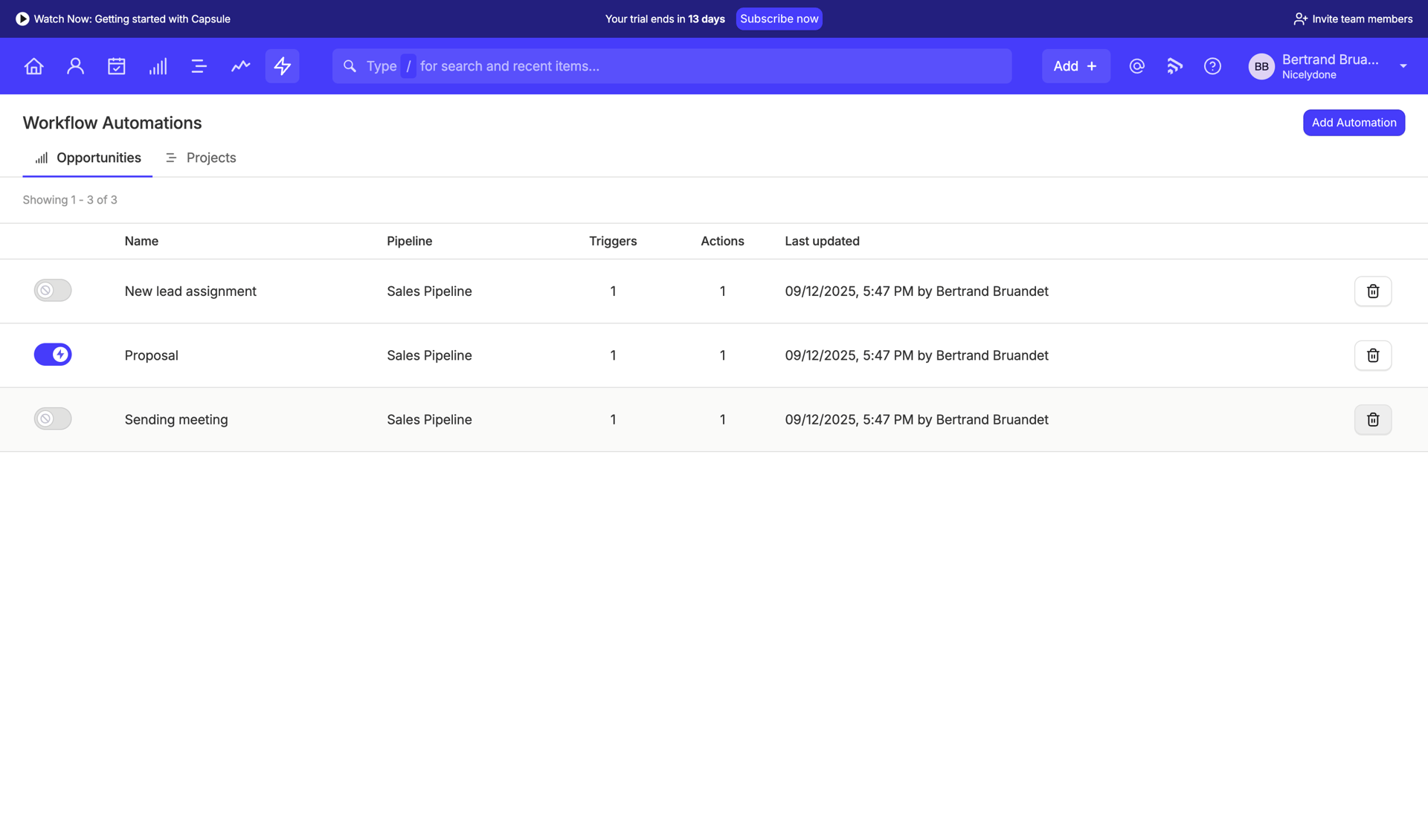Click the Add Automation button

[1354, 122]
